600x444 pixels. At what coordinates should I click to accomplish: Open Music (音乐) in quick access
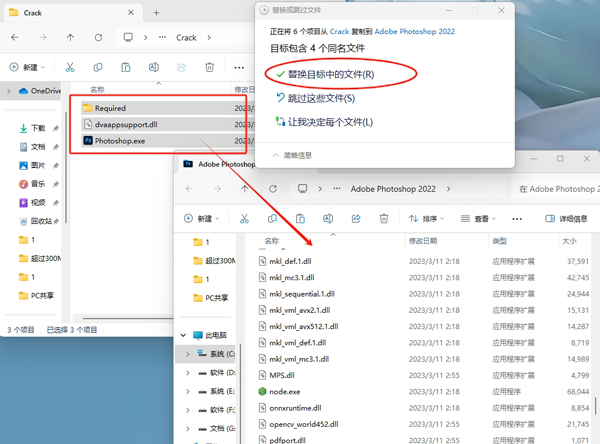(x=38, y=184)
